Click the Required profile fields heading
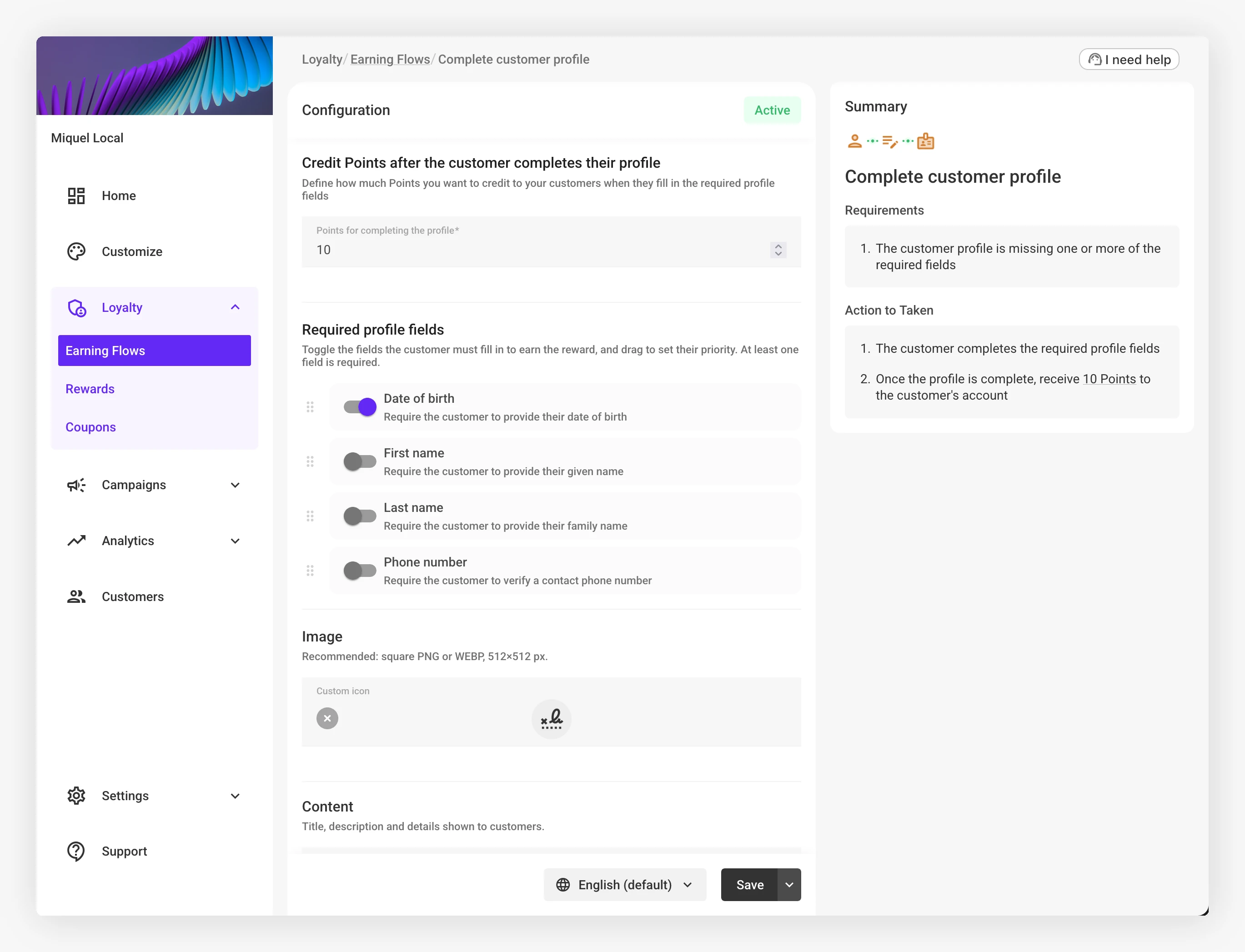The width and height of the screenshot is (1245, 952). (372, 329)
